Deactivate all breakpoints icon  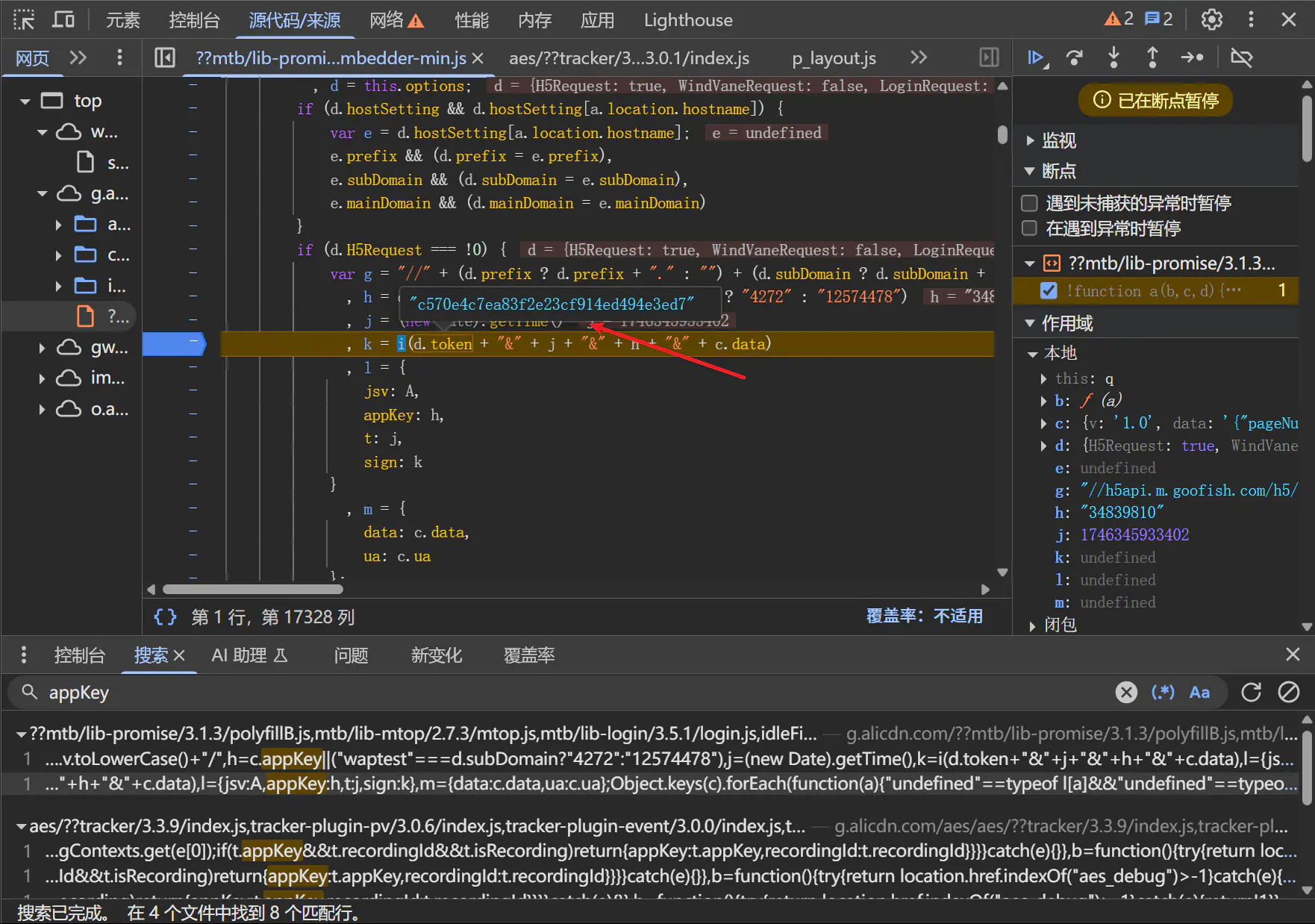(x=1241, y=57)
